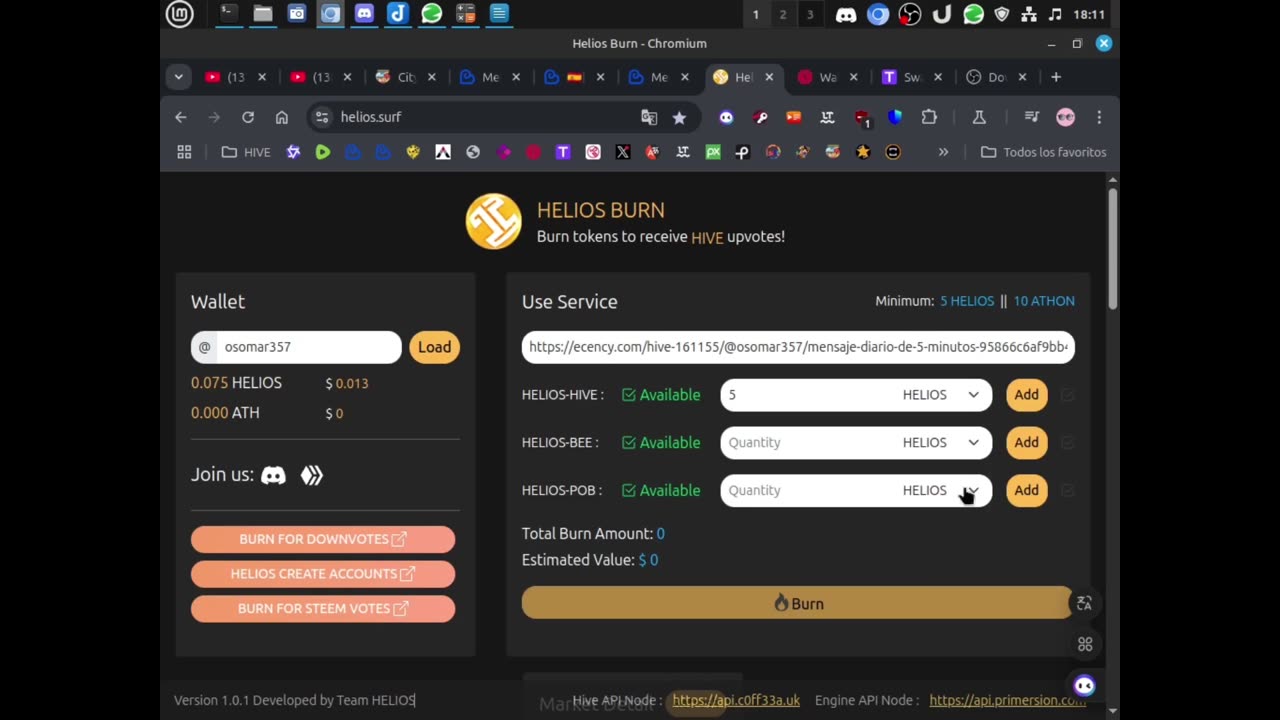The height and width of the screenshot is (720, 1280).
Task: Click the shield tray icon
Action: click(x=1001, y=14)
